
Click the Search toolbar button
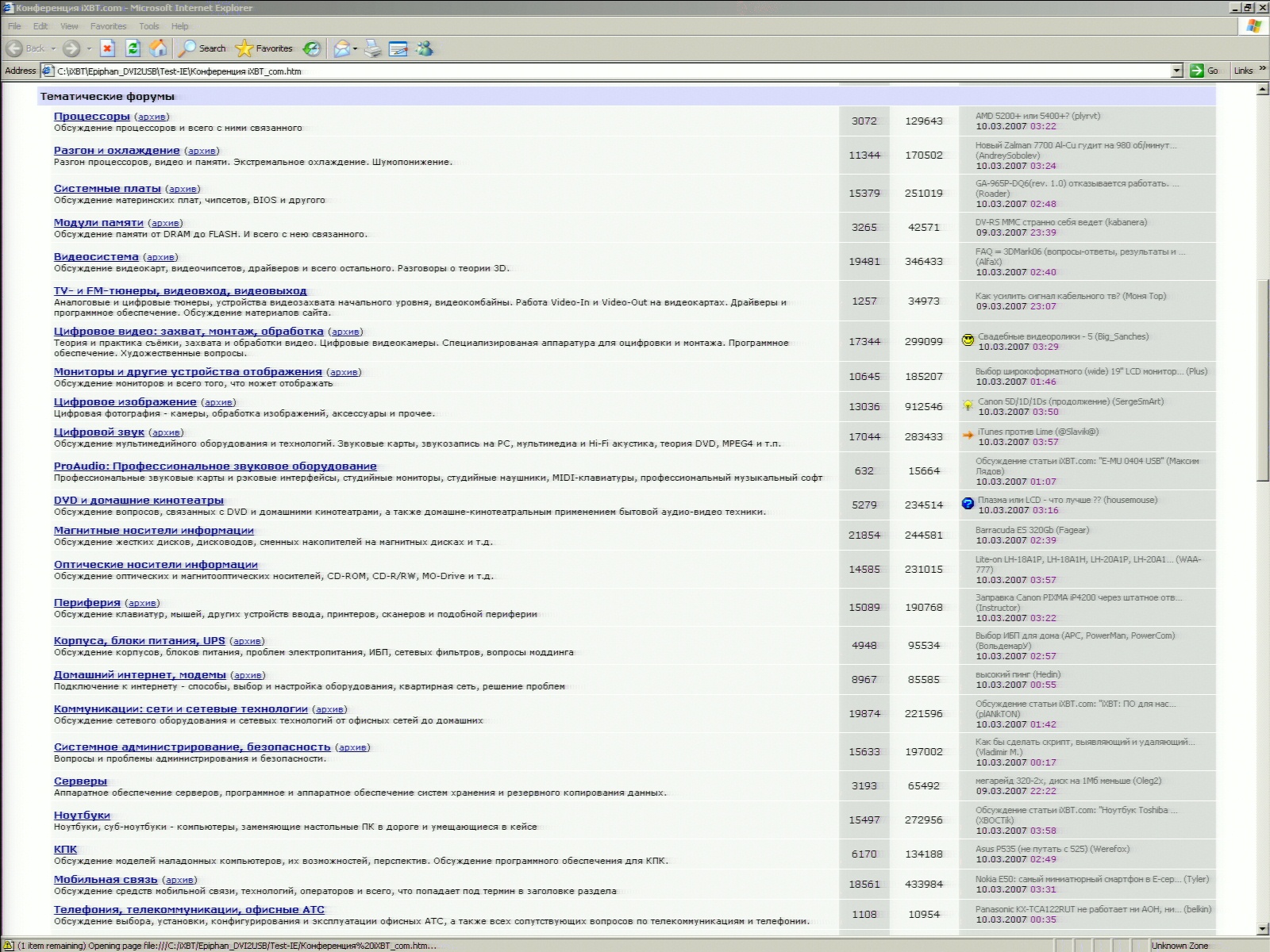pyautogui.click(x=202, y=48)
